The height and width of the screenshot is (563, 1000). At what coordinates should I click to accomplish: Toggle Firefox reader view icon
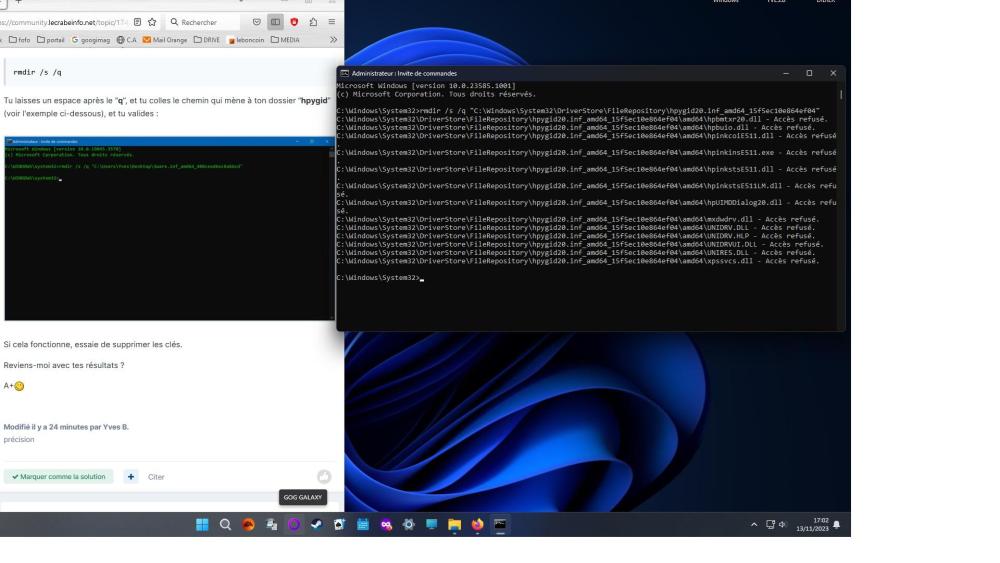click(x=136, y=21)
